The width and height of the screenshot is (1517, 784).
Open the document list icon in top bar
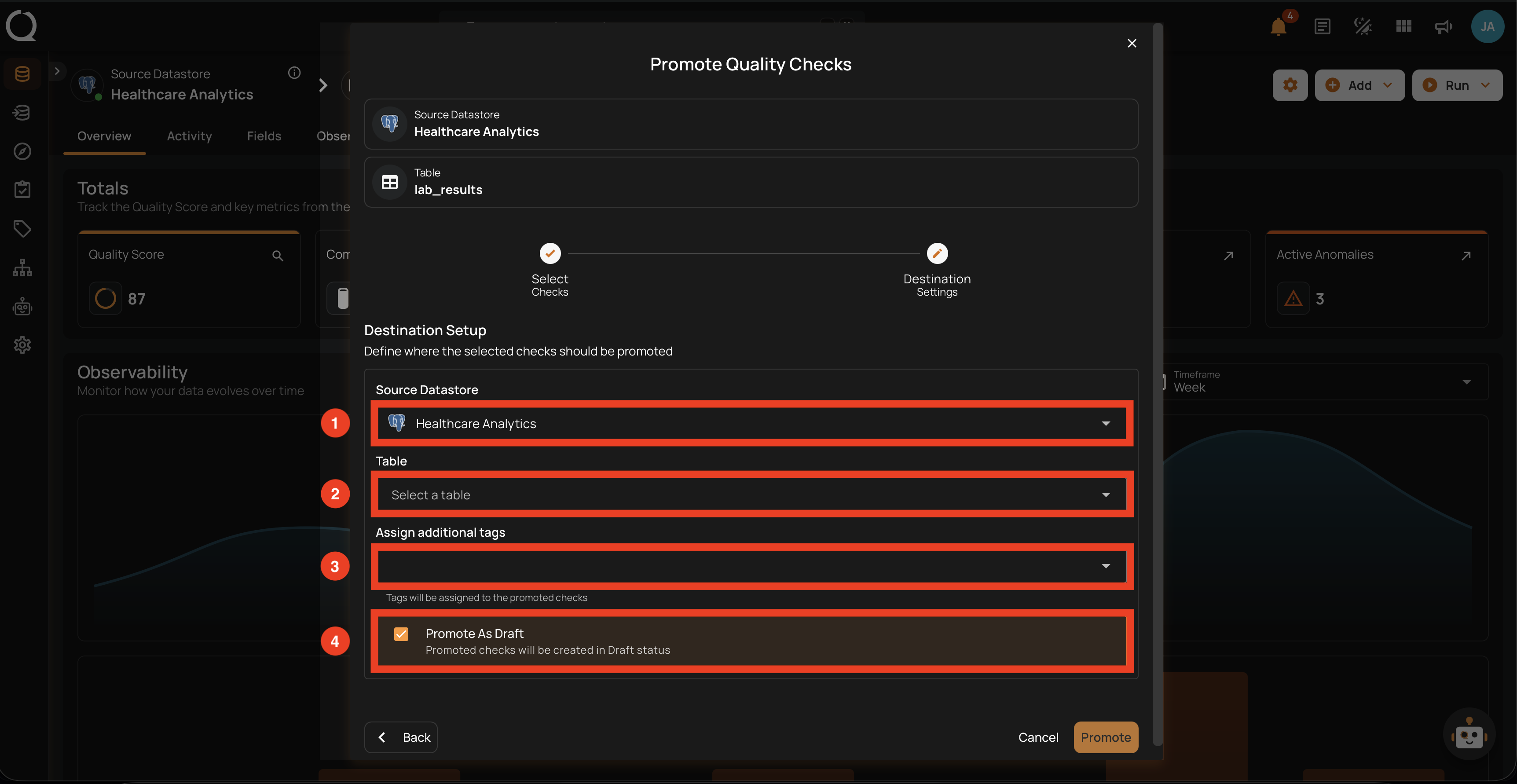pos(1322,27)
